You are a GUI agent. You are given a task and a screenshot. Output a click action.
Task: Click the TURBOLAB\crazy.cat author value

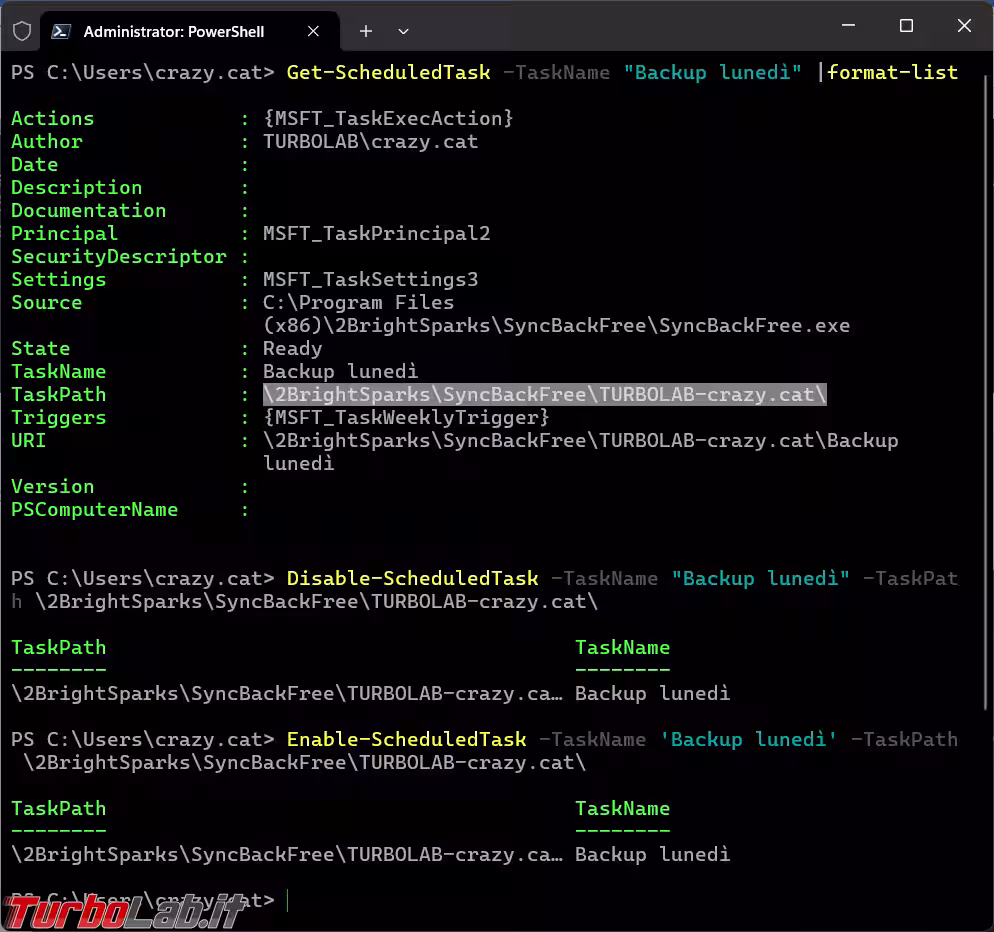370,142
